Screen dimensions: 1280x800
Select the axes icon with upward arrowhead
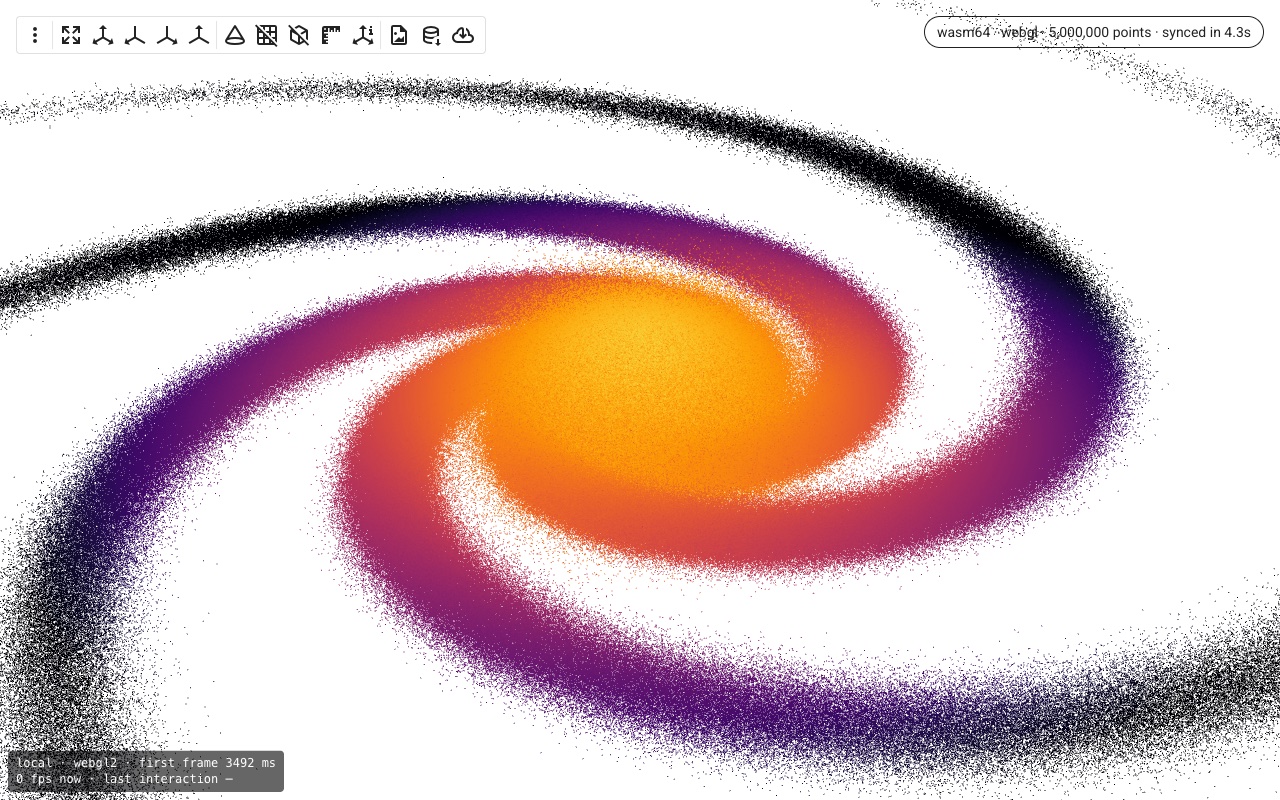point(199,35)
